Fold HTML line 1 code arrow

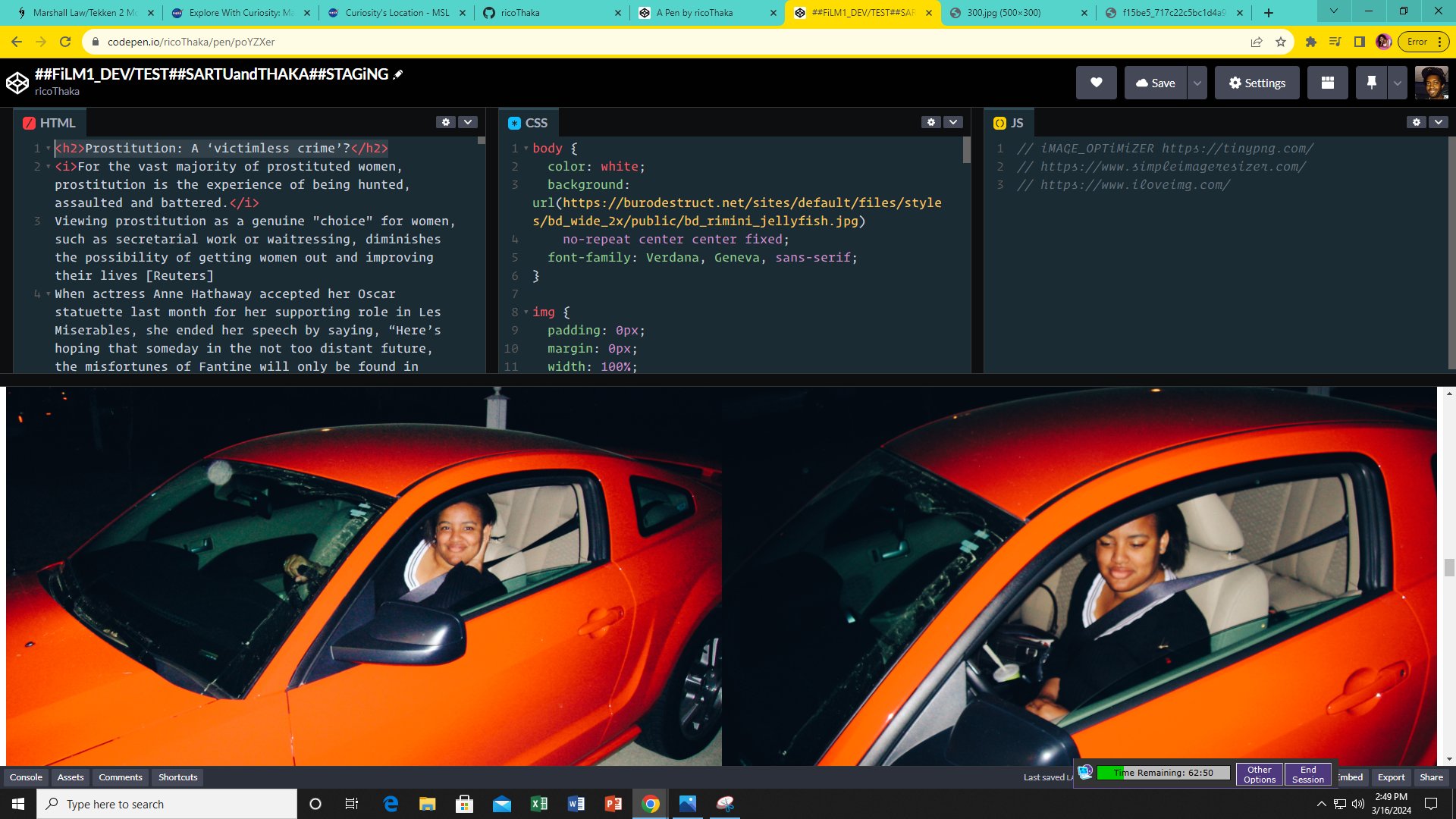[49, 149]
